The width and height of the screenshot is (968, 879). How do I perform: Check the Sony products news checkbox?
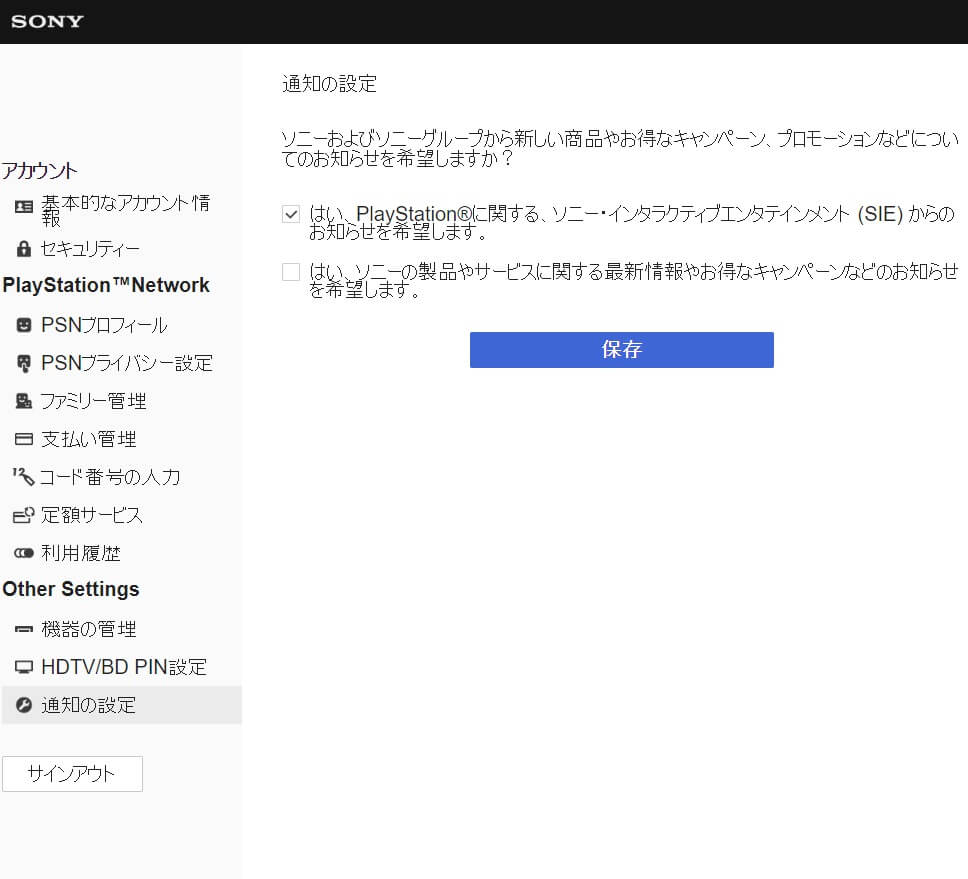tap(291, 272)
